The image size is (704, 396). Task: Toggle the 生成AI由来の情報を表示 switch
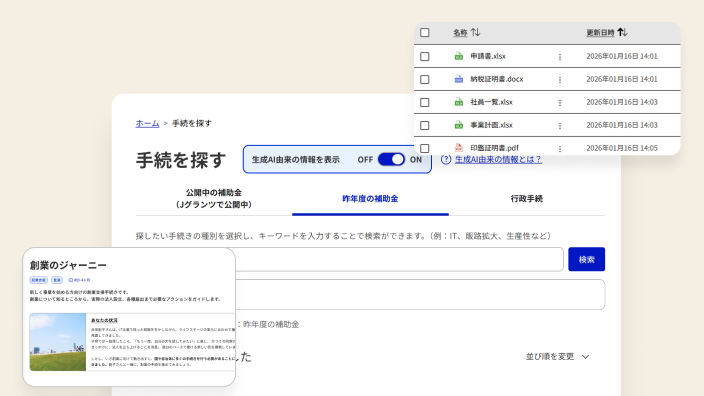391,159
